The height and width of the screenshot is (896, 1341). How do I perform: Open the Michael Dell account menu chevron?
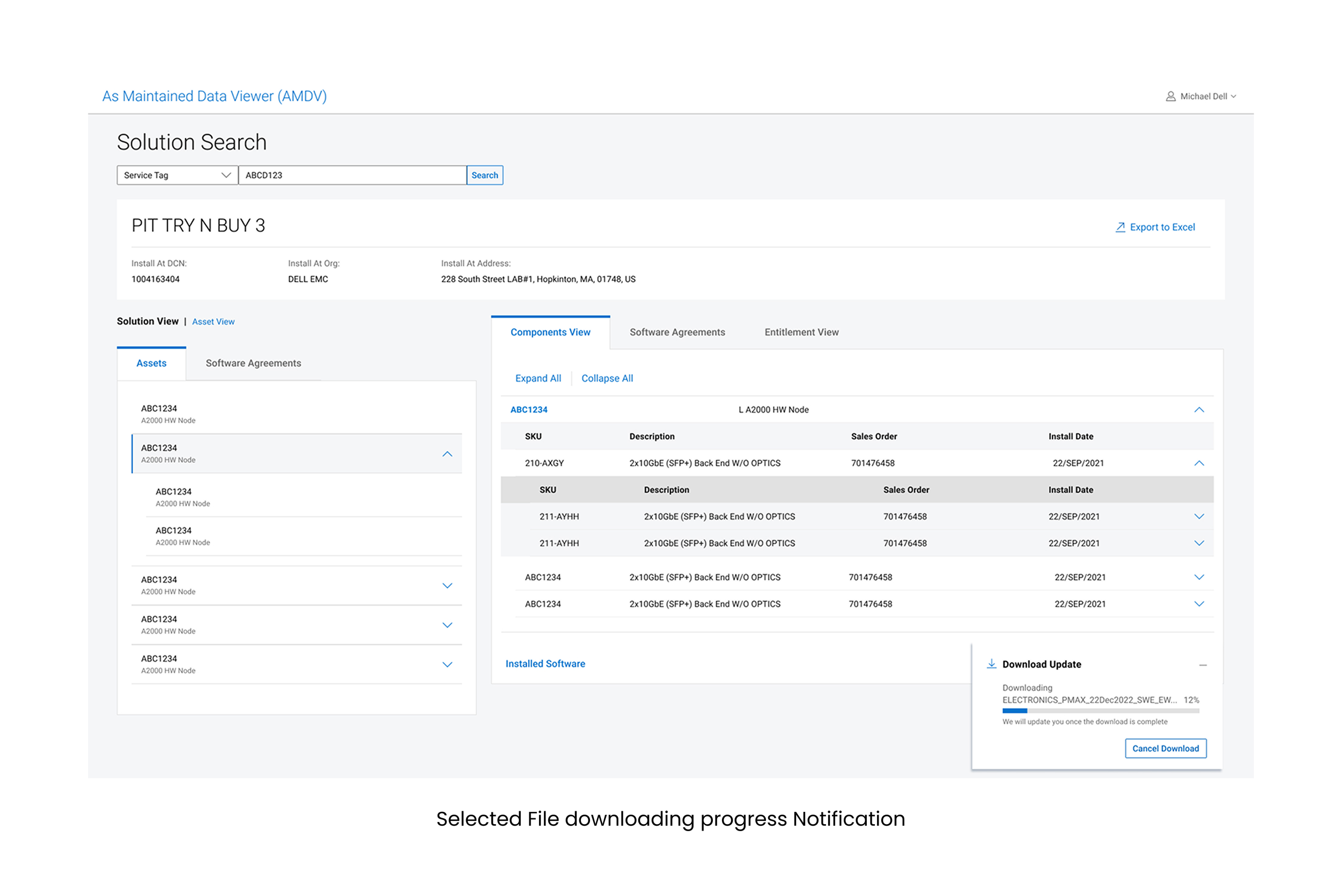[x=1234, y=97]
